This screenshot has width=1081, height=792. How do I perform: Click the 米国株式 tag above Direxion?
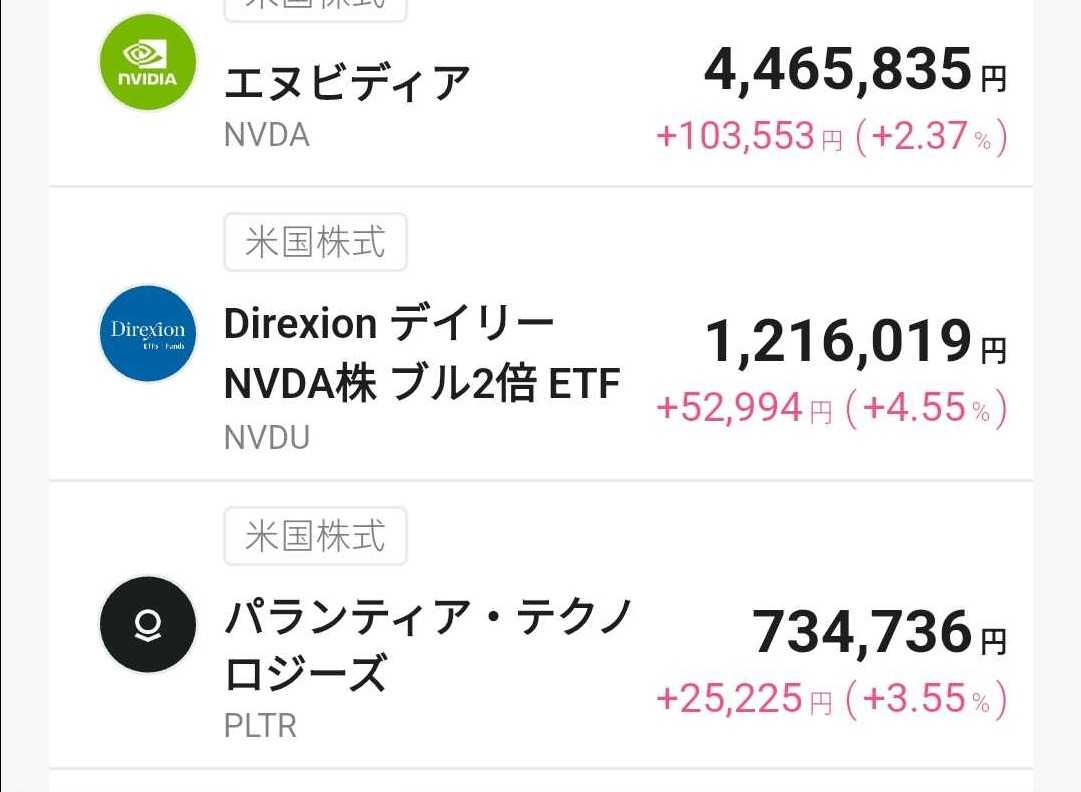(315, 242)
